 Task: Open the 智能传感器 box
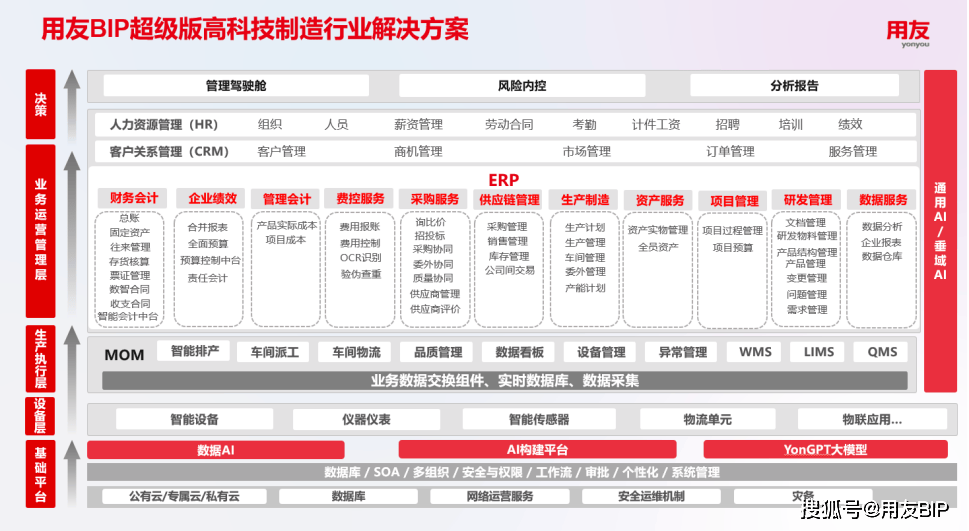(x=539, y=420)
